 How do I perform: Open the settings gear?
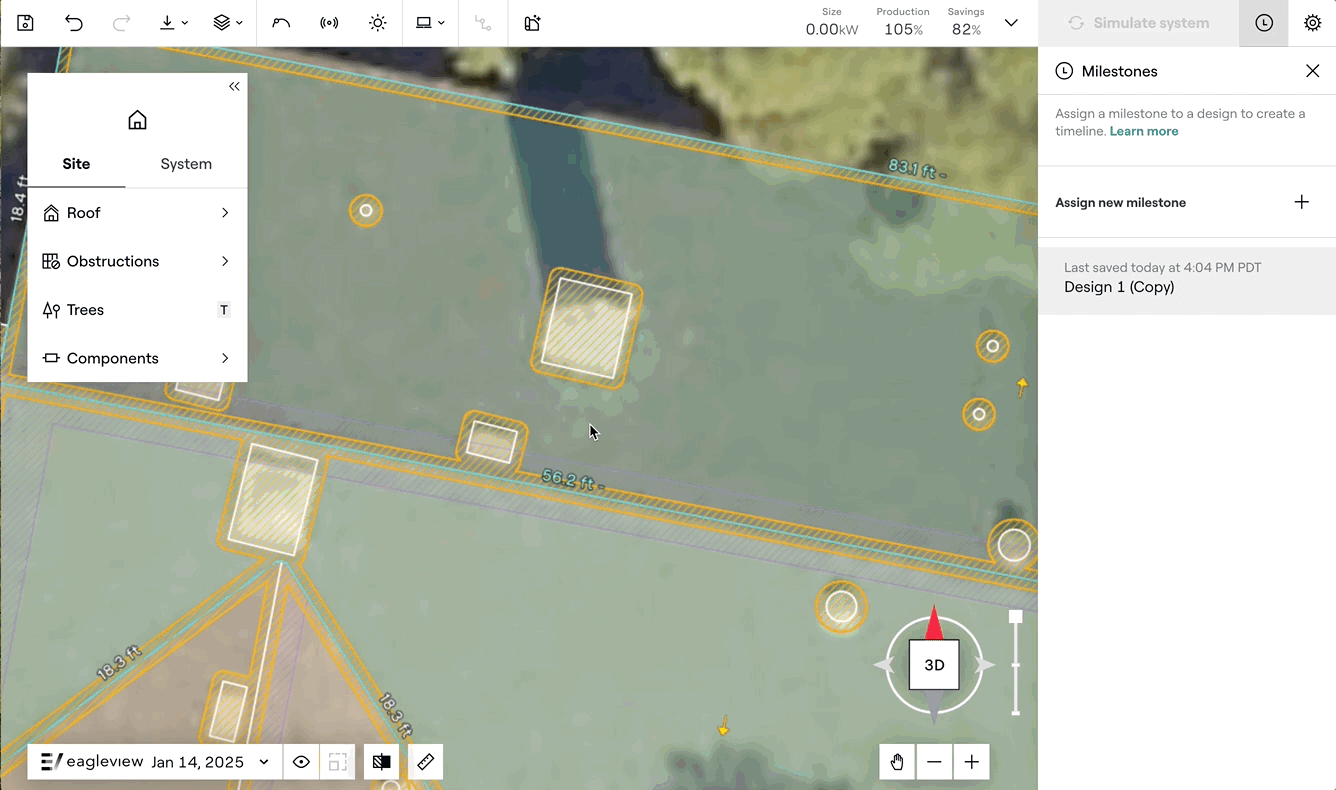tap(1312, 23)
